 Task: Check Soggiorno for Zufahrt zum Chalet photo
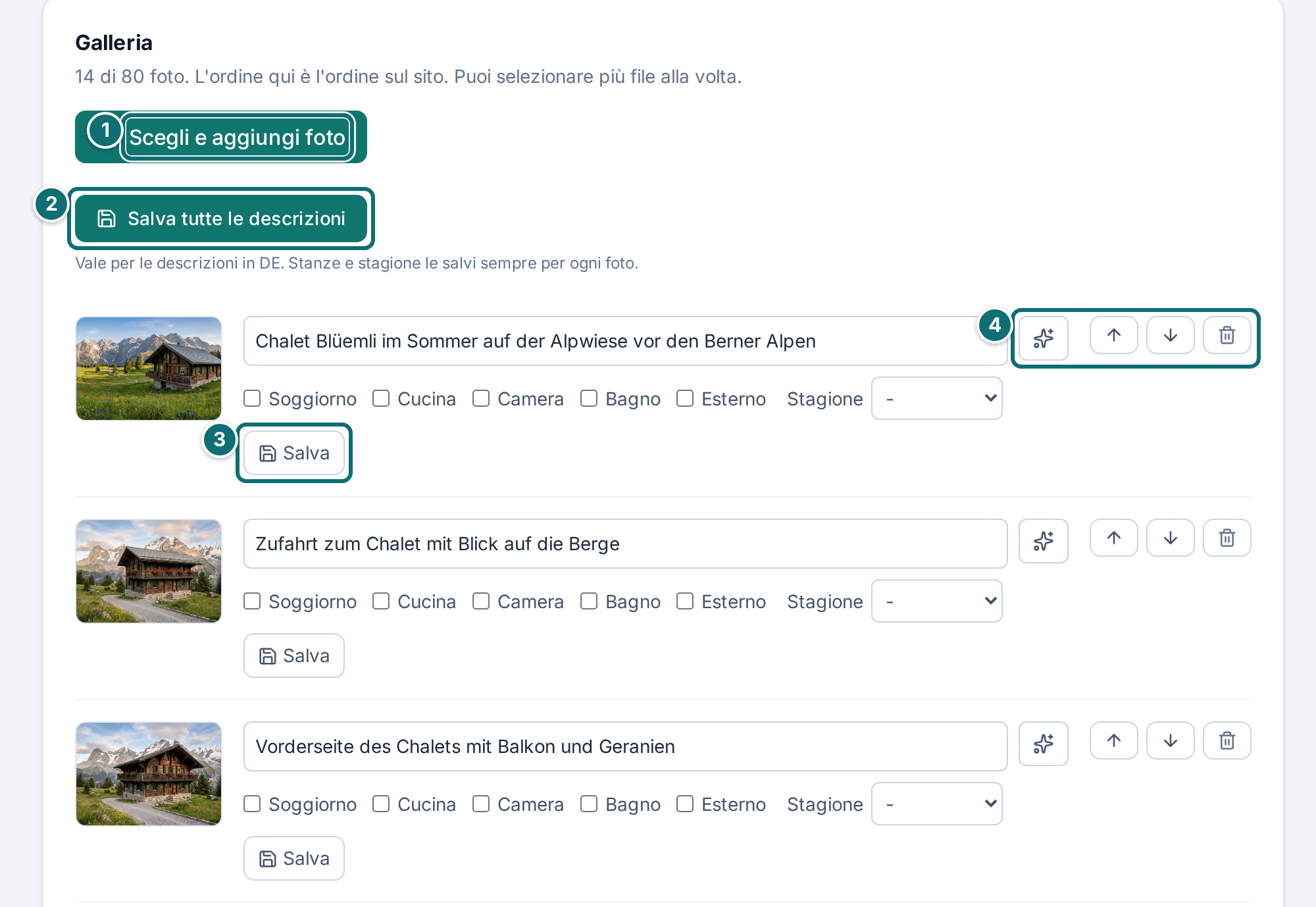coord(252,601)
